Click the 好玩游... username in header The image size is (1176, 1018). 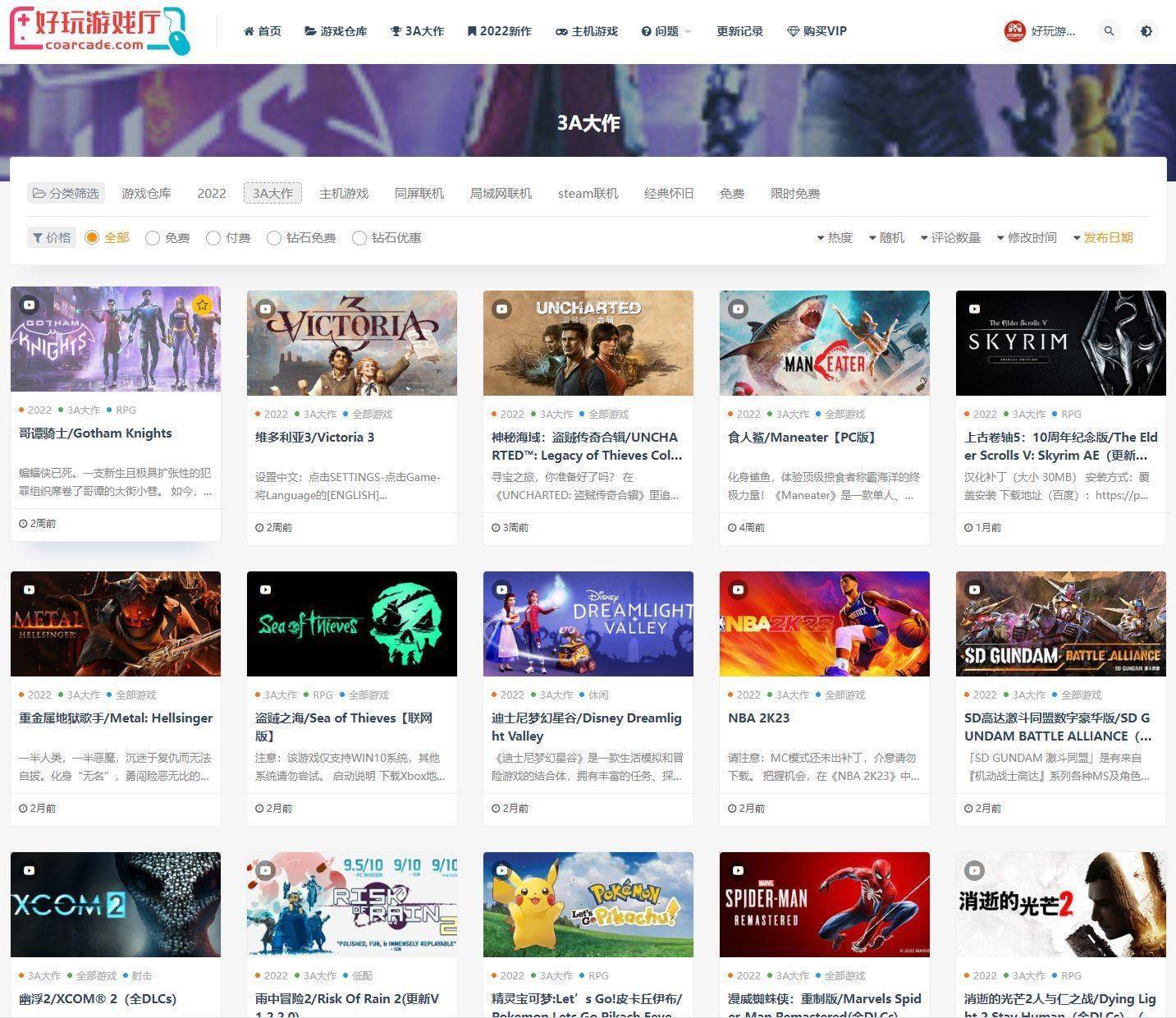[x=1053, y=31]
